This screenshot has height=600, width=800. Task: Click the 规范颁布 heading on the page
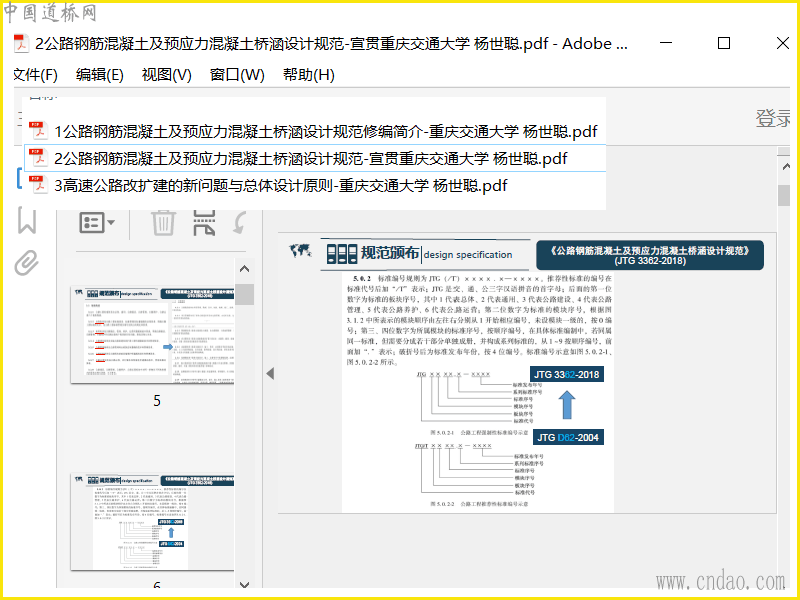[x=390, y=253]
